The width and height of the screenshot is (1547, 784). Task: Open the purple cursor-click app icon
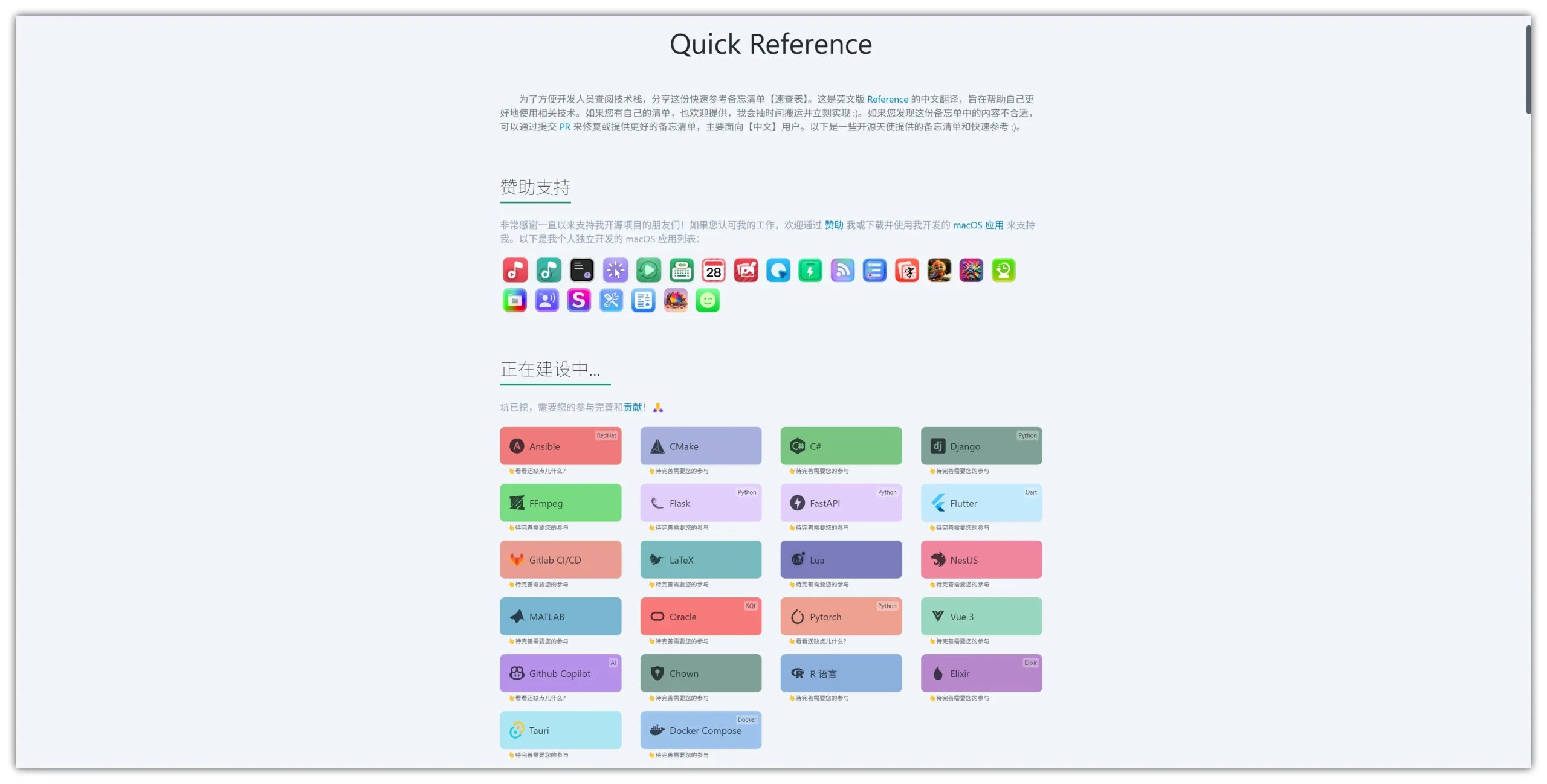(x=615, y=270)
